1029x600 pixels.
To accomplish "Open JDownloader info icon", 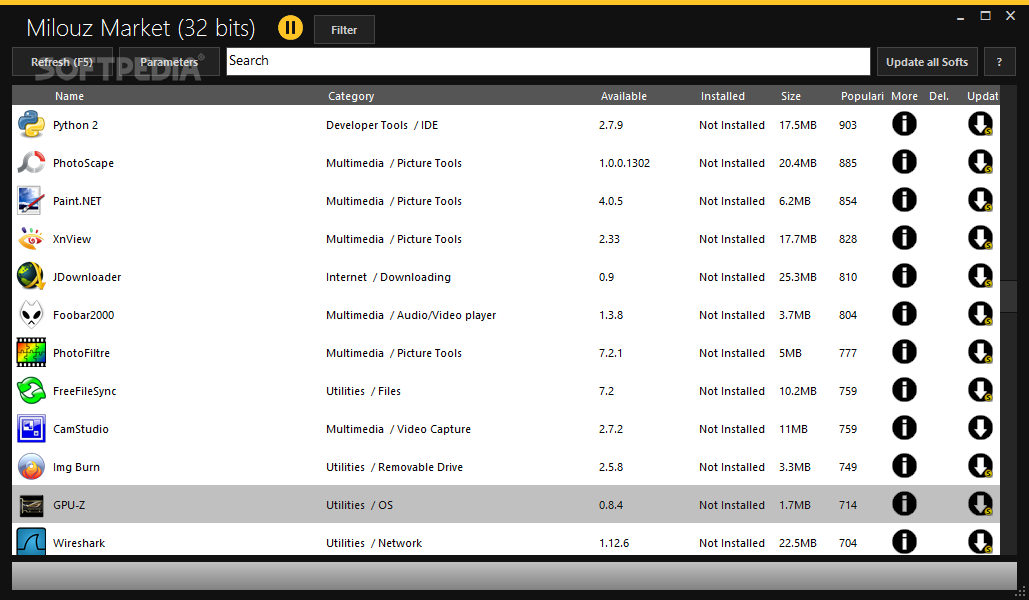I will click(904, 276).
